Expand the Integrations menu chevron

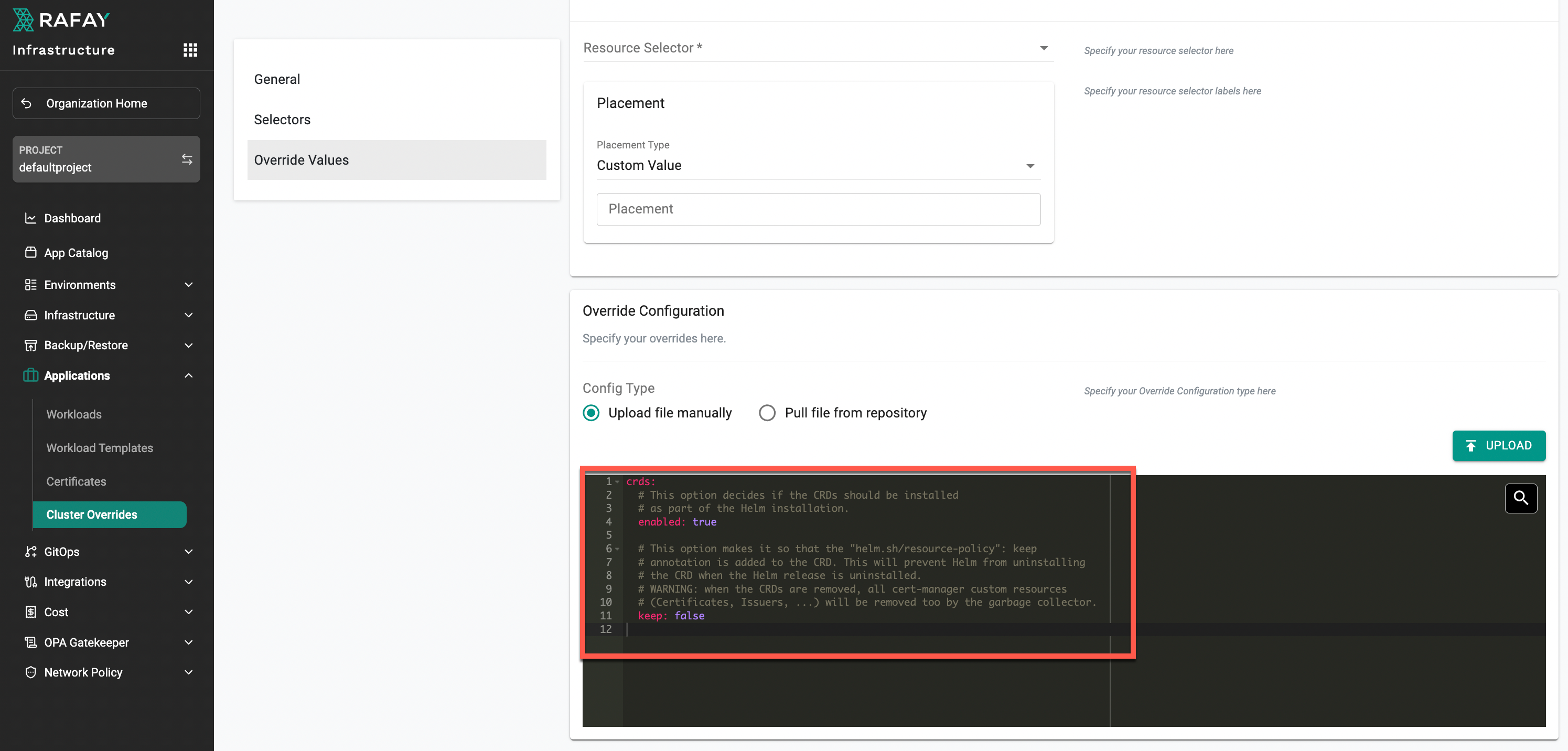pyautogui.click(x=189, y=582)
